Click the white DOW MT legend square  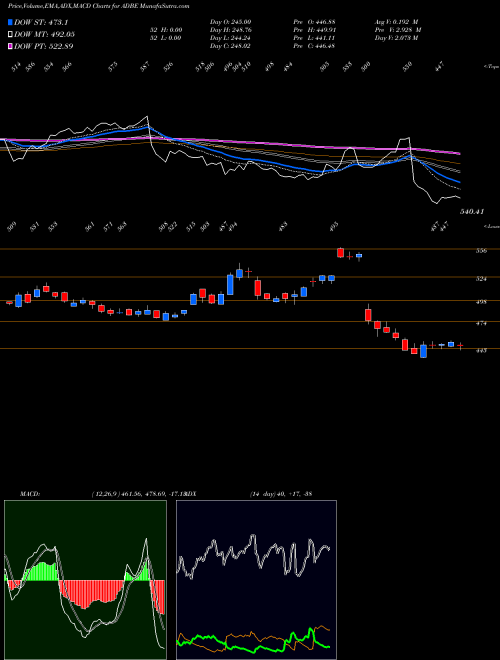(10, 34)
